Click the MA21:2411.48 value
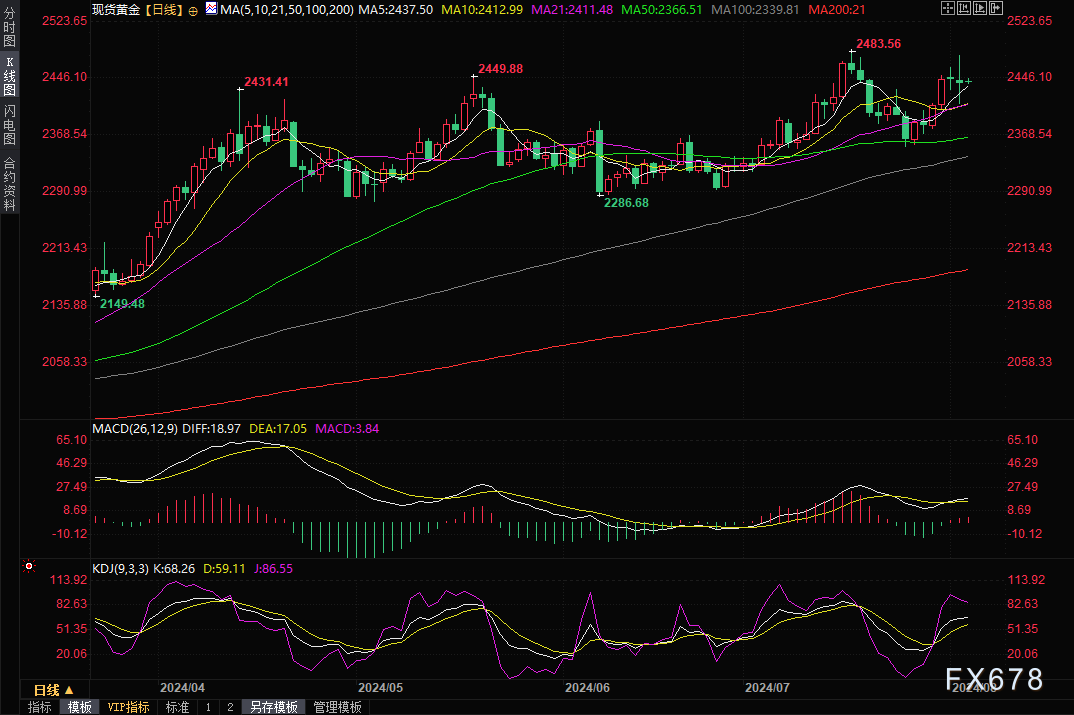 click(572, 10)
